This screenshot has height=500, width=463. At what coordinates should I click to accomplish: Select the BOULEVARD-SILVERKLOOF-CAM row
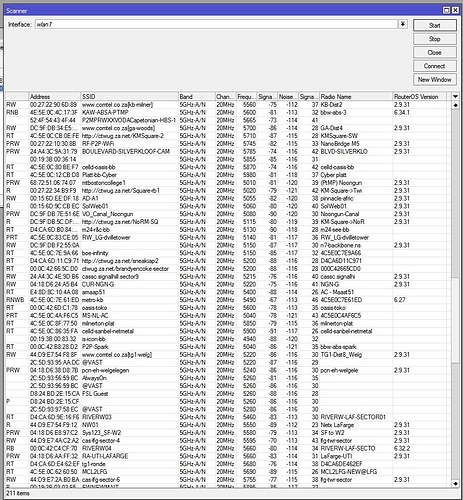[228, 152]
